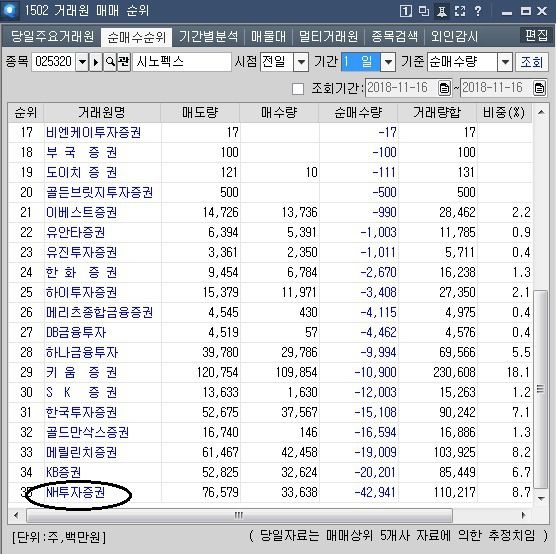
Task: Toggle the pin window icon
Action: [442, 11]
